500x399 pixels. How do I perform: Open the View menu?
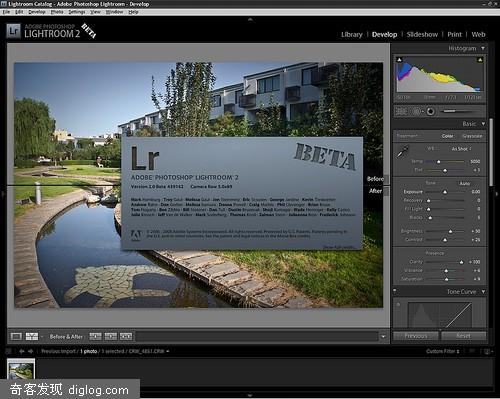coord(95,12)
